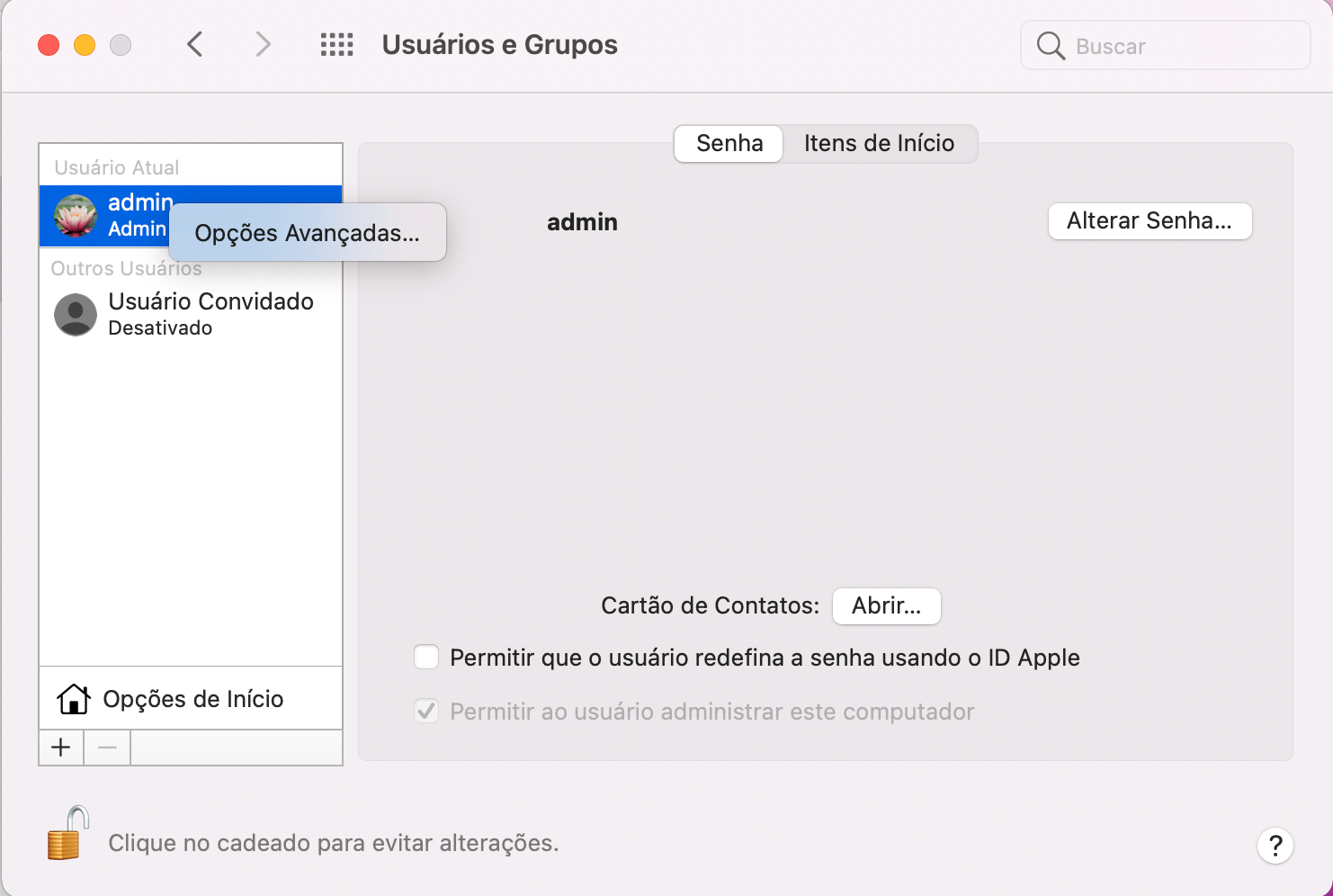Uncheck Permitir ao usuário administrar este computador
The width and height of the screenshot is (1333, 896).
tap(425, 711)
